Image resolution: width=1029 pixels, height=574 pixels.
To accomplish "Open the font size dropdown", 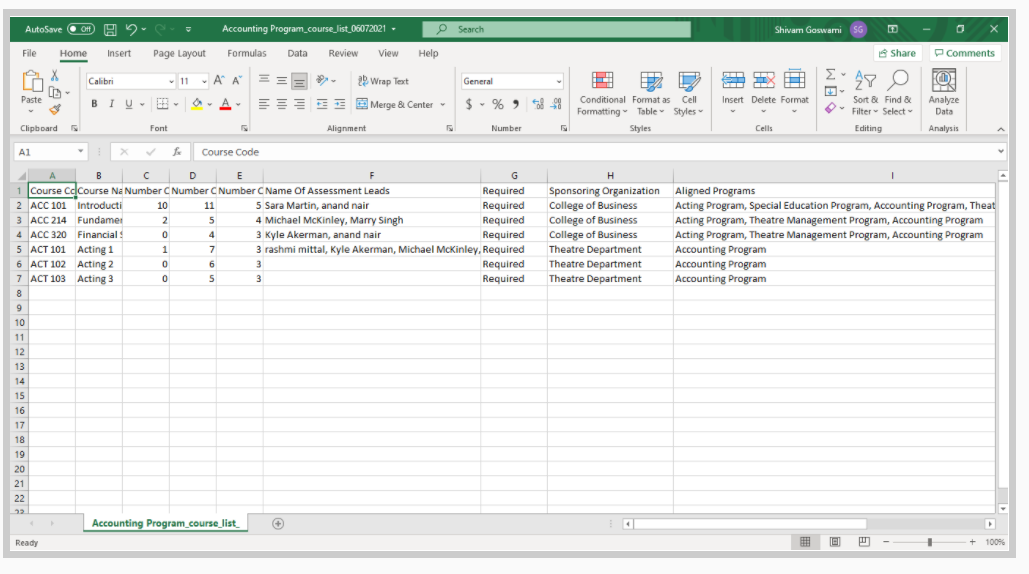I will (204, 81).
